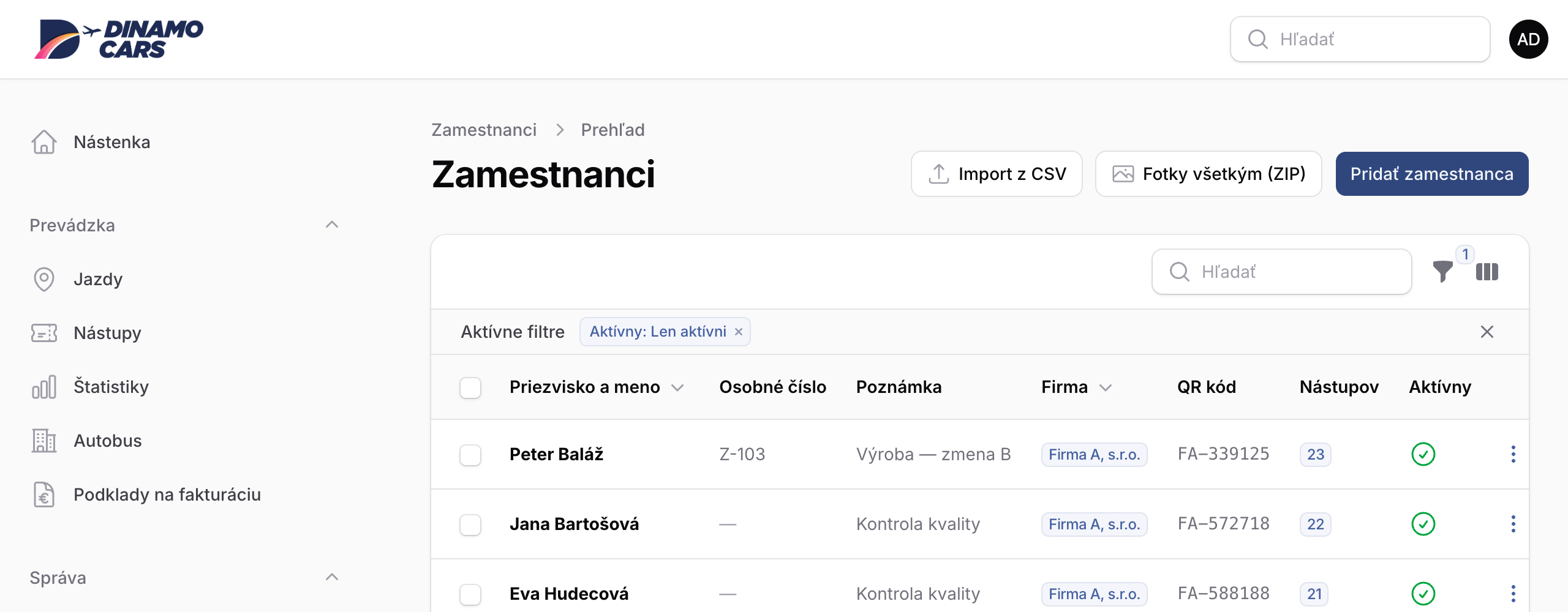1568x612 pixels.
Task: Select the Jana Bartošová row checkbox
Action: click(x=470, y=524)
